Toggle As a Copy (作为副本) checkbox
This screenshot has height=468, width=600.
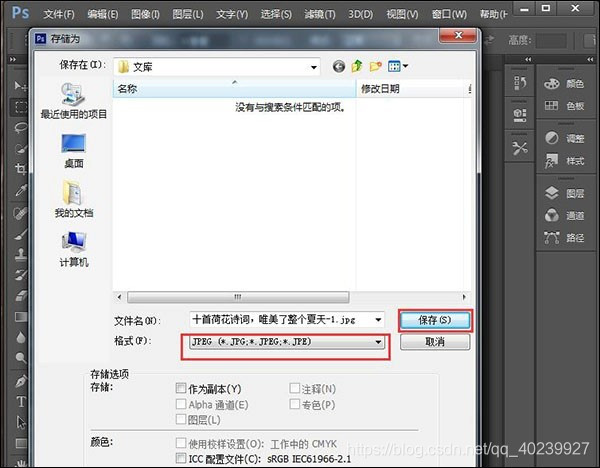[181, 388]
